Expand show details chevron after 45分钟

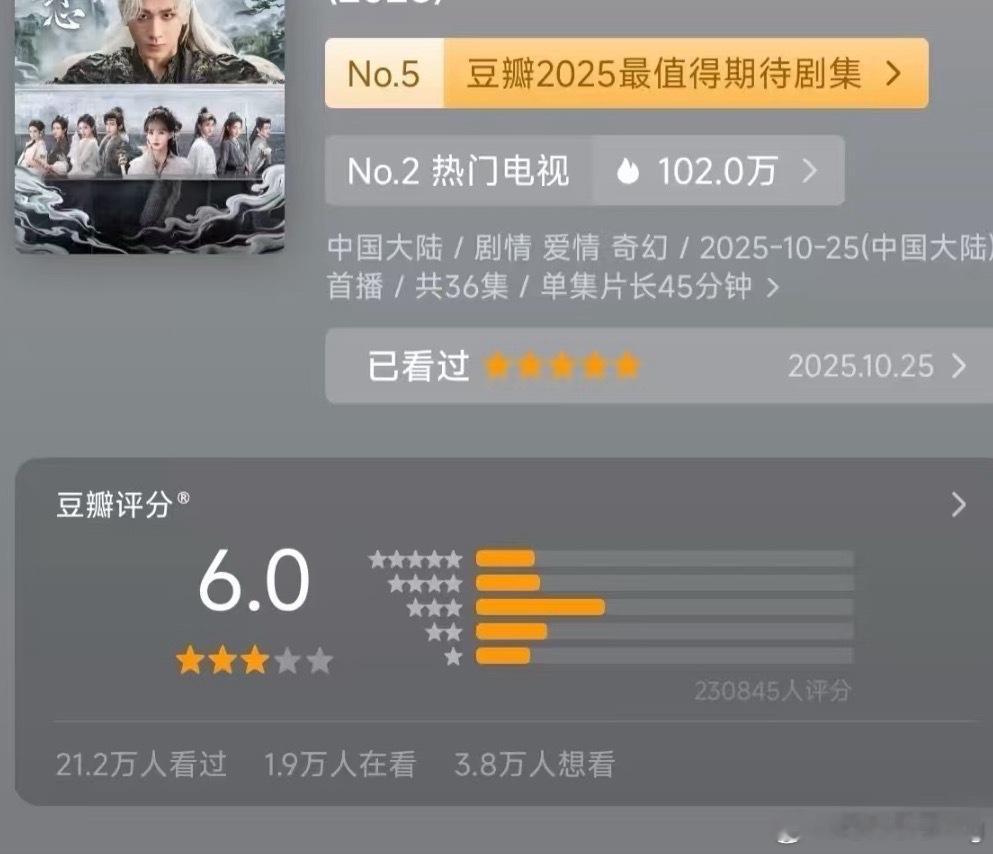pos(773,288)
